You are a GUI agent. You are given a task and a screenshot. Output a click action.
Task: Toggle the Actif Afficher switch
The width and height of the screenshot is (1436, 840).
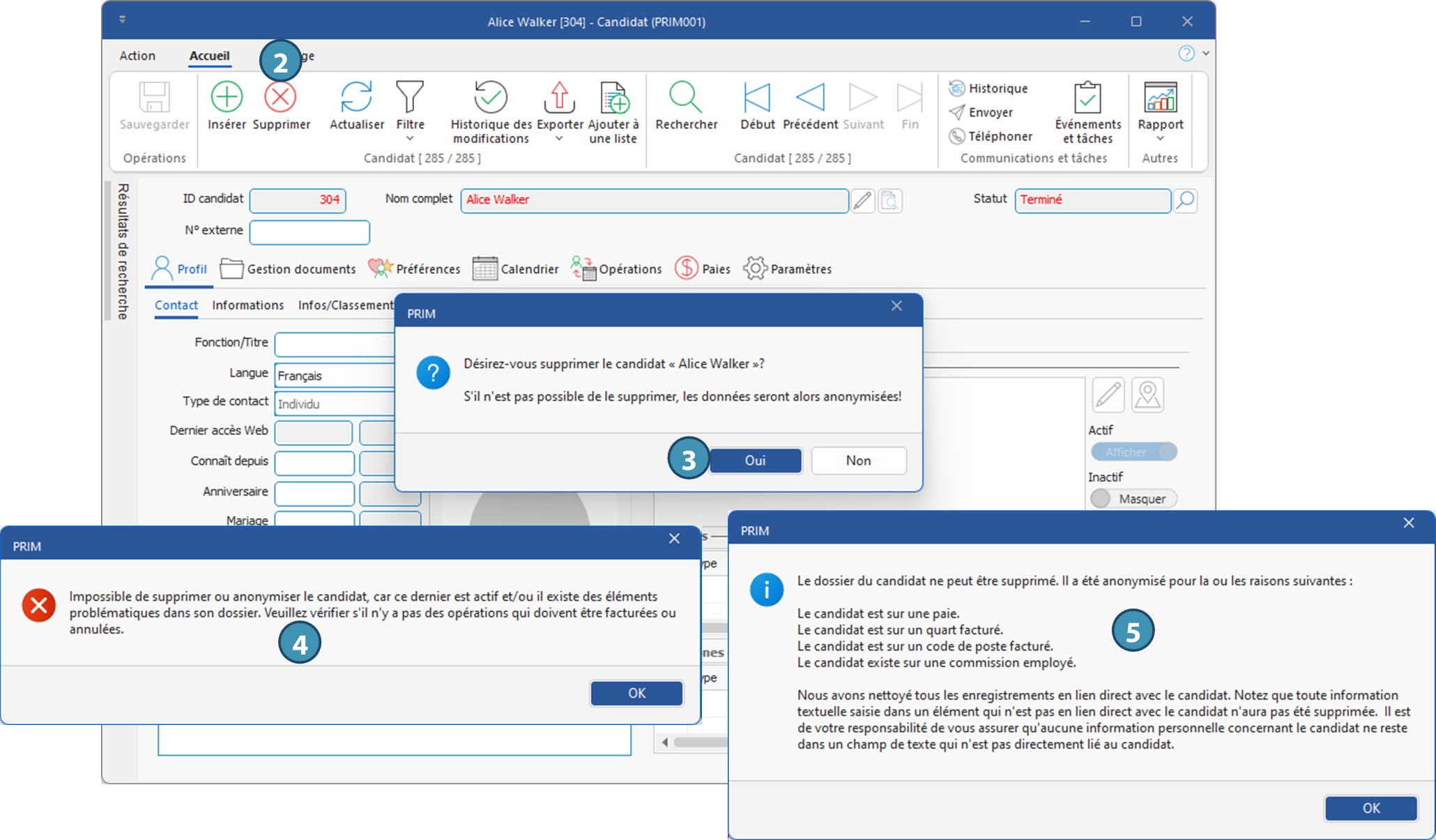pyautogui.click(x=1133, y=452)
